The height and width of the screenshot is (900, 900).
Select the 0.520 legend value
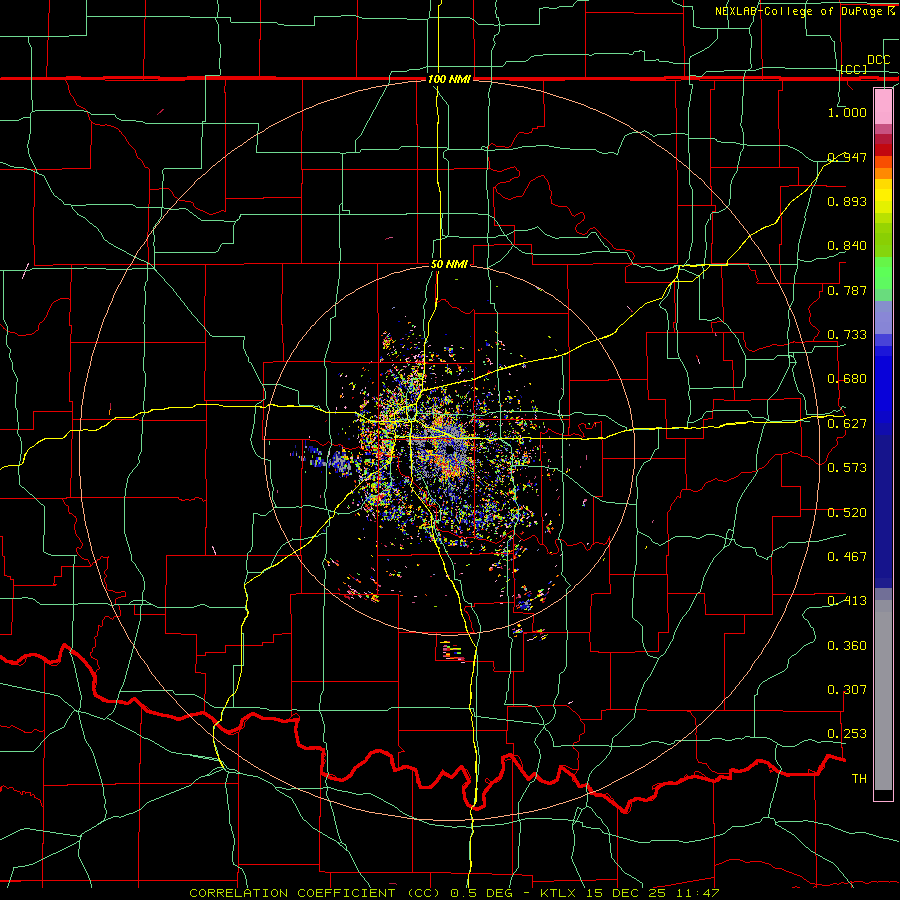click(847, 513)
